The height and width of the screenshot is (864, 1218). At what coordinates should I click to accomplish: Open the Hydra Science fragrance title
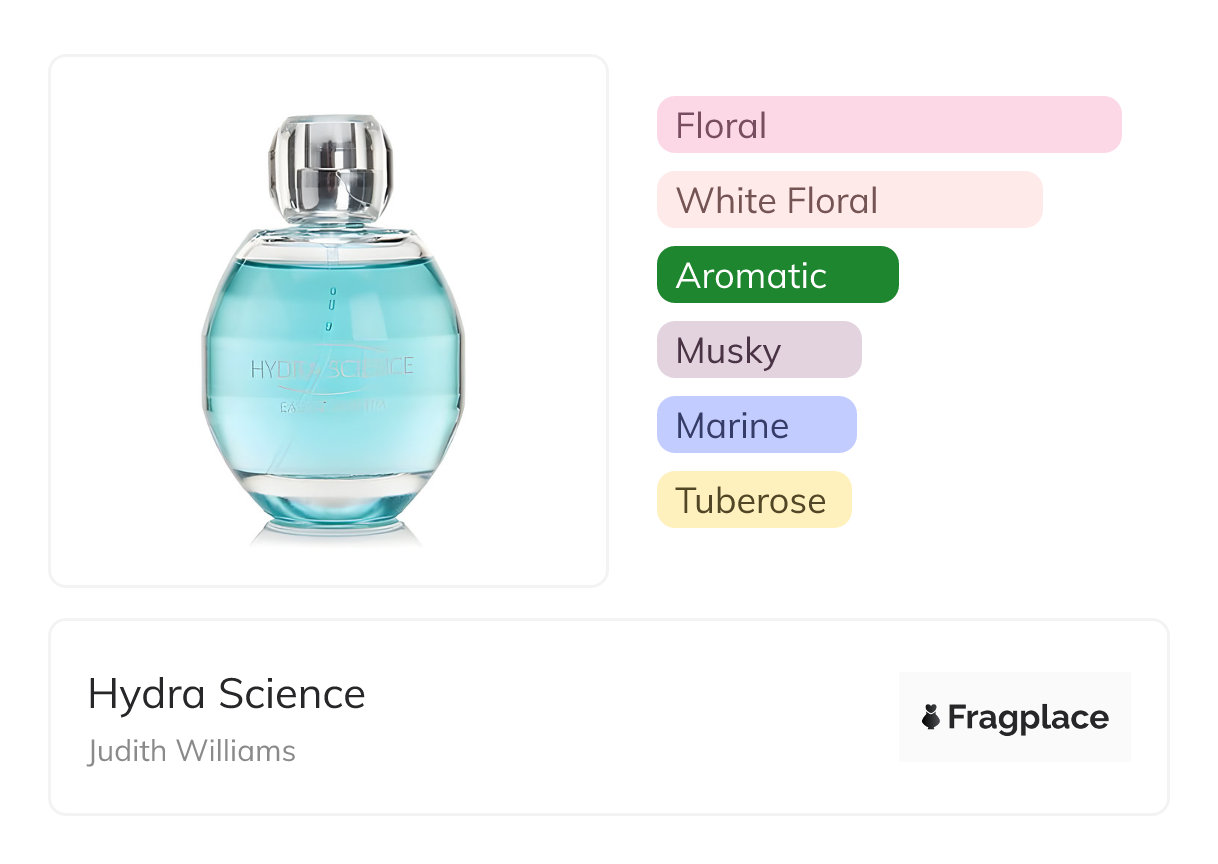pos(227,694)
